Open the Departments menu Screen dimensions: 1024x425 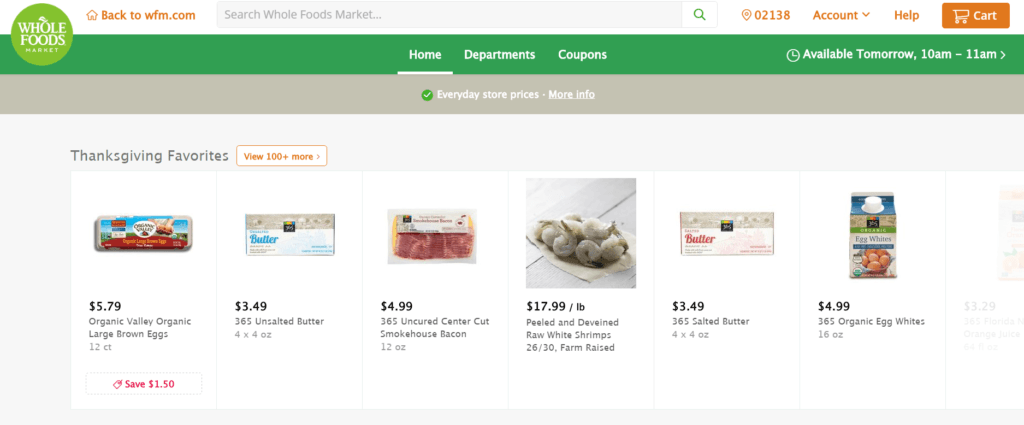click(499, 55)
